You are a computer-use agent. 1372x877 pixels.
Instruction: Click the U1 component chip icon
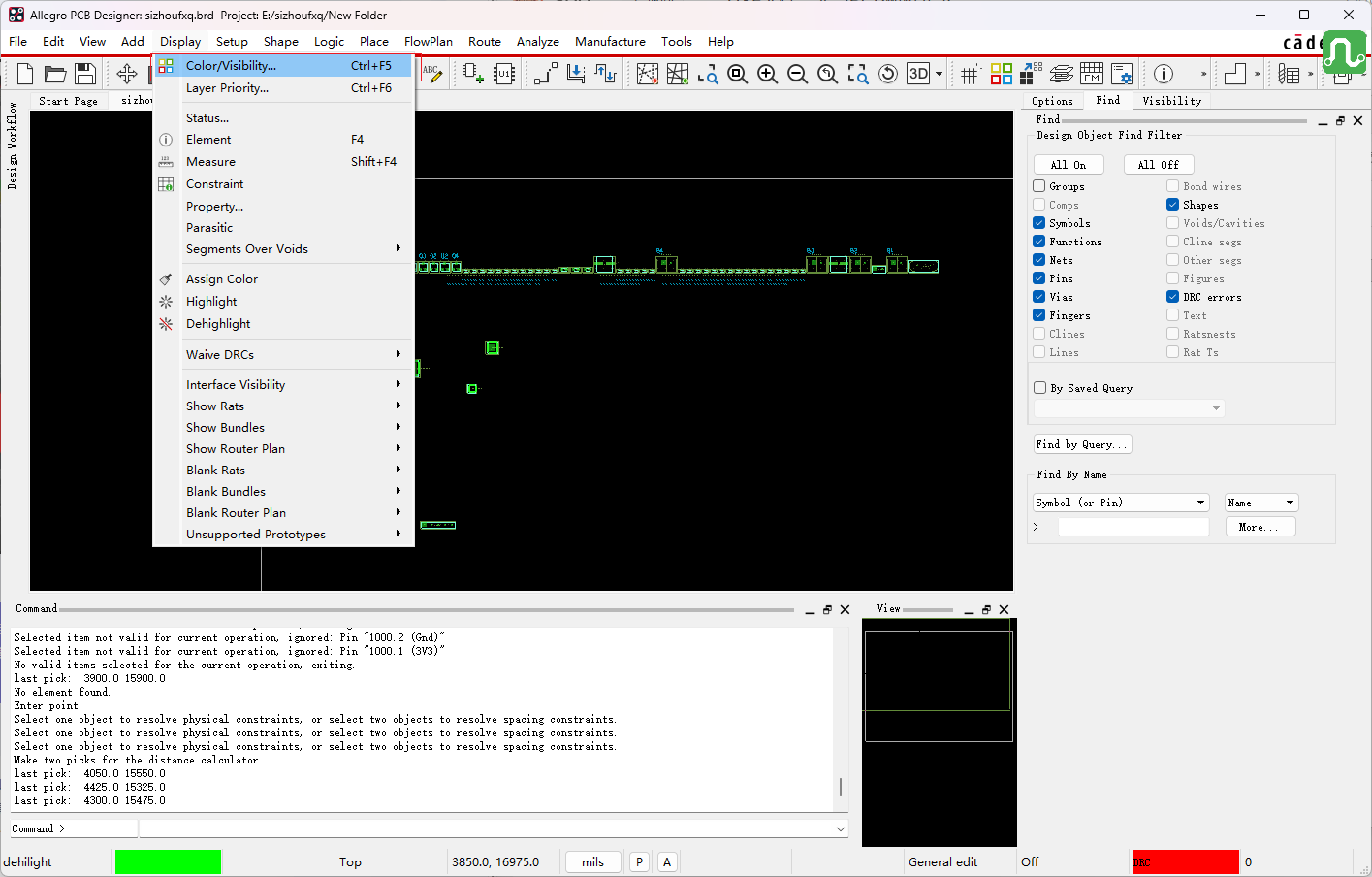pos(504,74)
